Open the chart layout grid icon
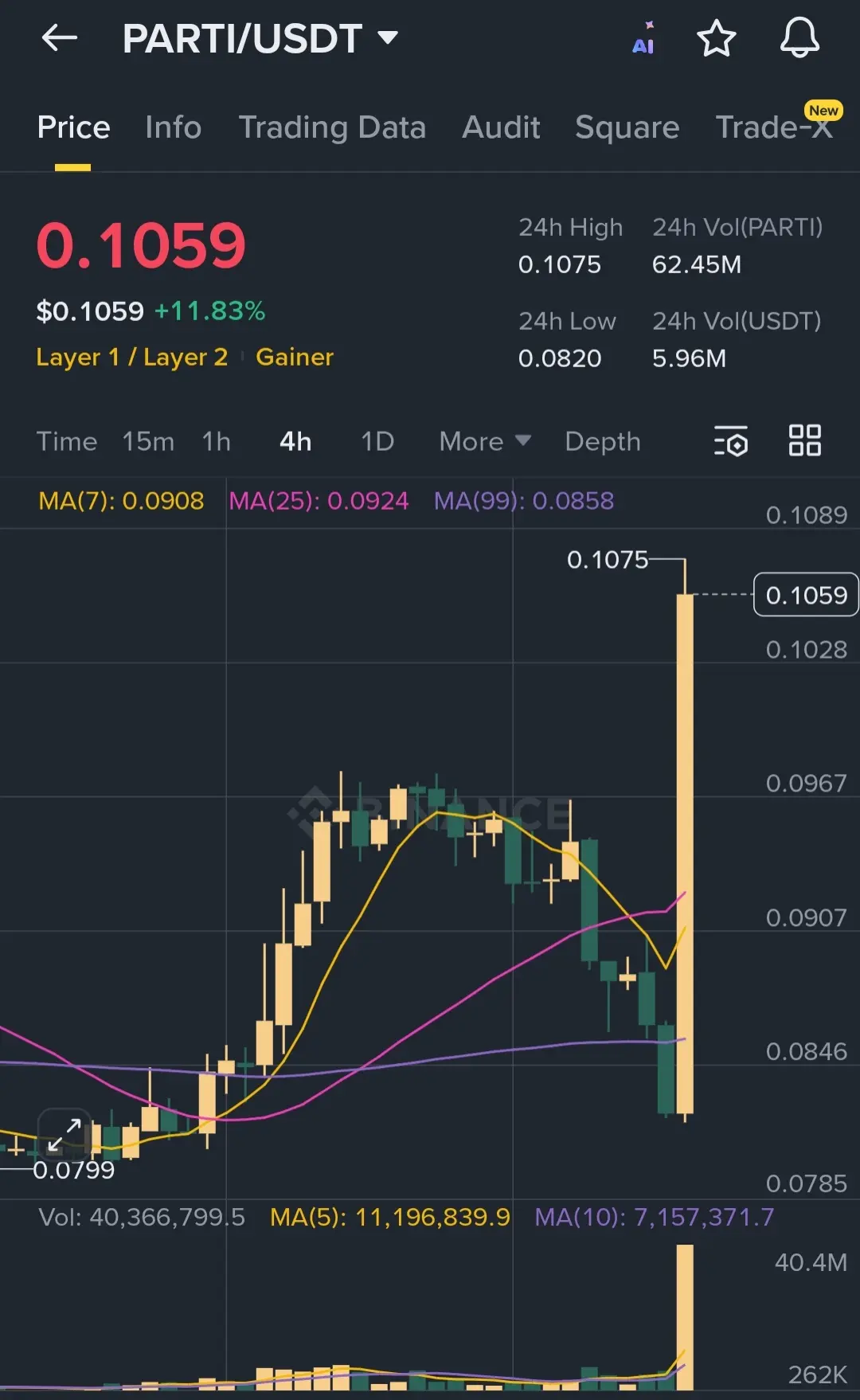This screenshot has width=860, height=1400. 805,440
